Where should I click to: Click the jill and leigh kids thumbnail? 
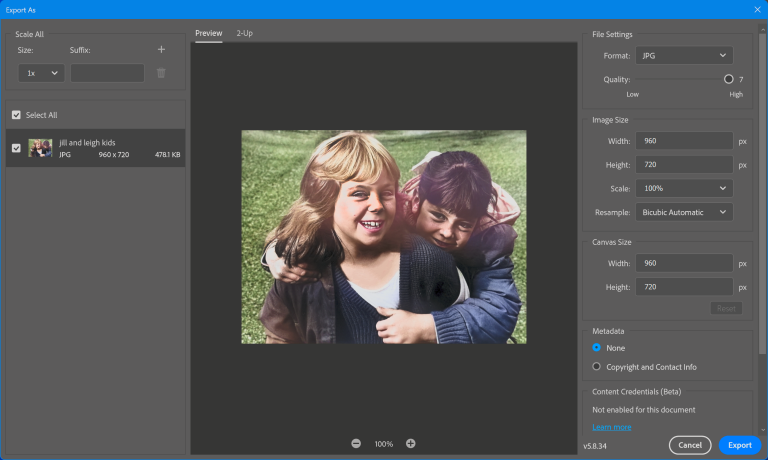click(x=40, y=148)
